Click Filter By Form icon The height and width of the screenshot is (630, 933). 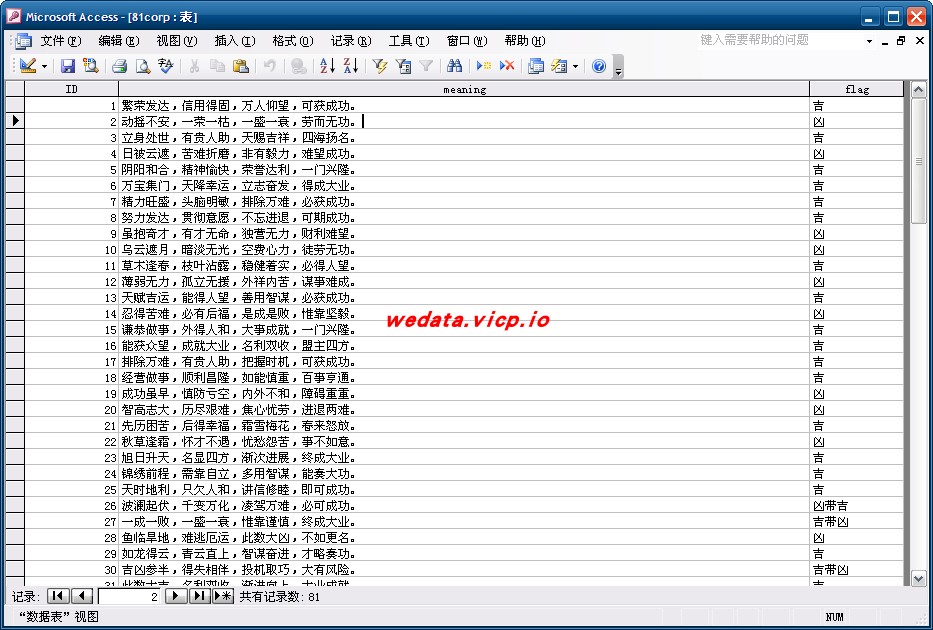coord(403,66)
